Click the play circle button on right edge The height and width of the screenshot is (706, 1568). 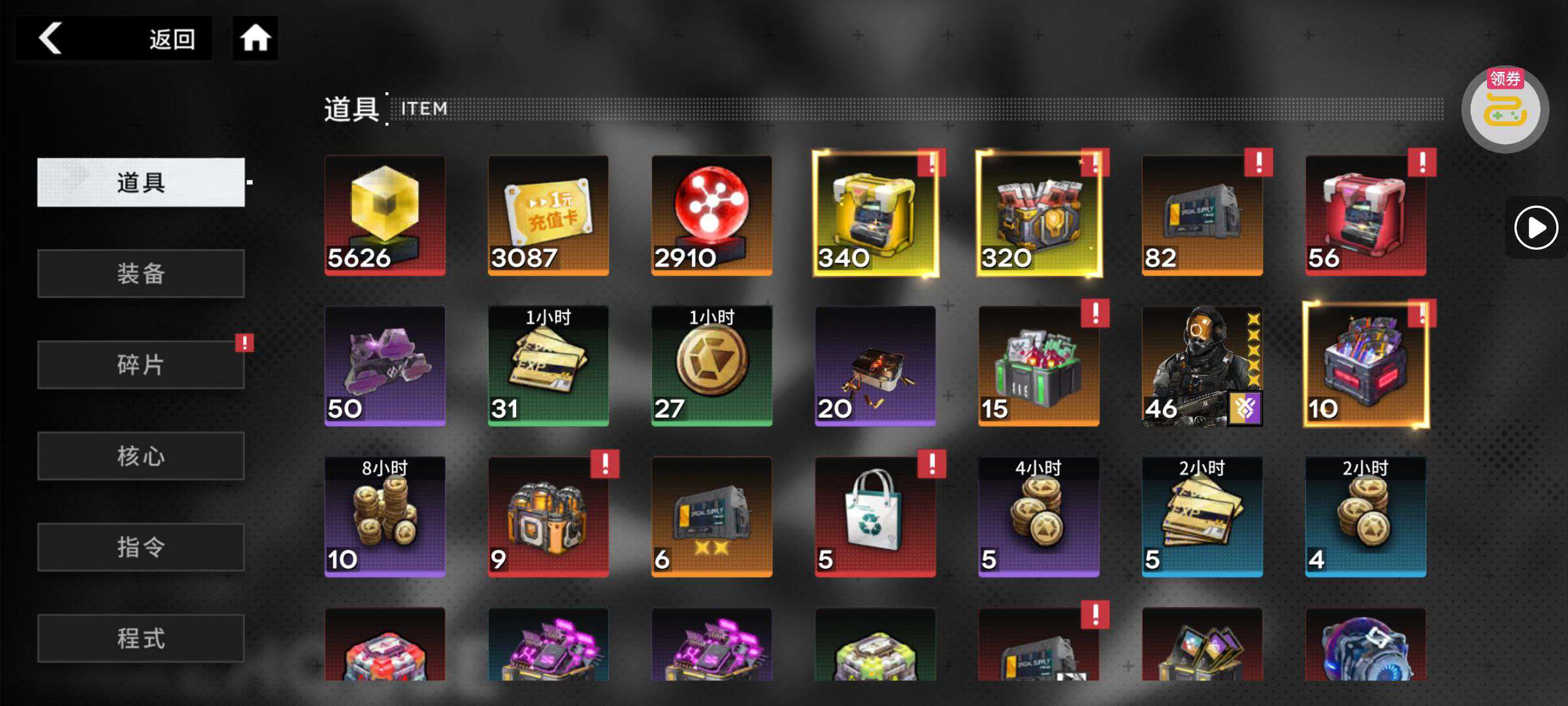pos(1536,227)
